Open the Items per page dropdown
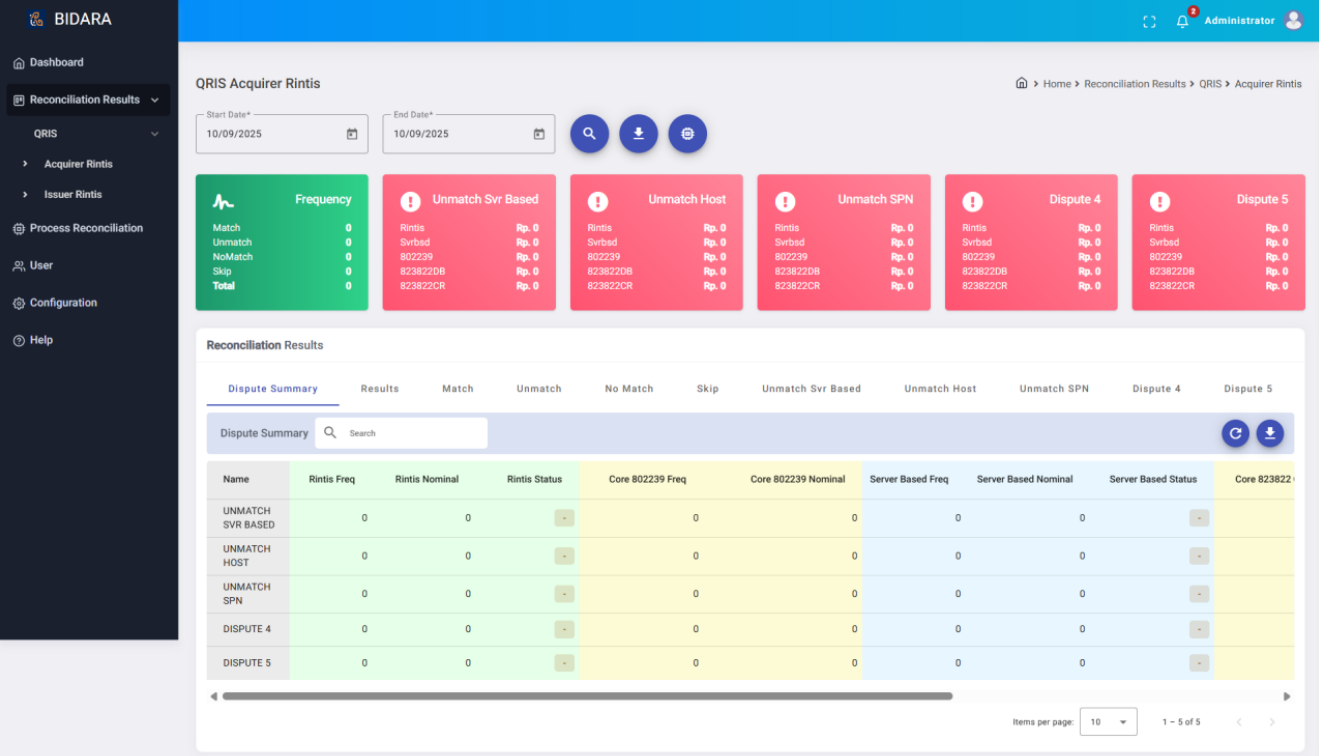Screen dimensions: 1319x756 (x=1108, y=722)
